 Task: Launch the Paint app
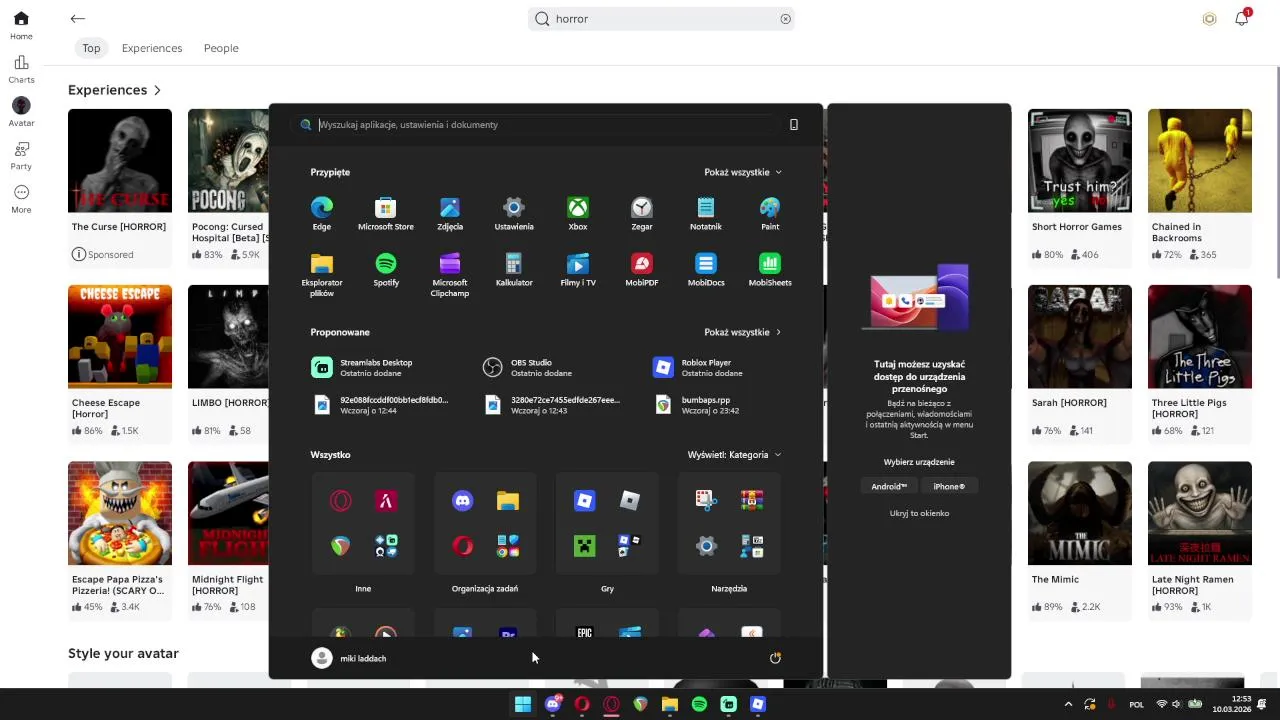pos(769,213)
